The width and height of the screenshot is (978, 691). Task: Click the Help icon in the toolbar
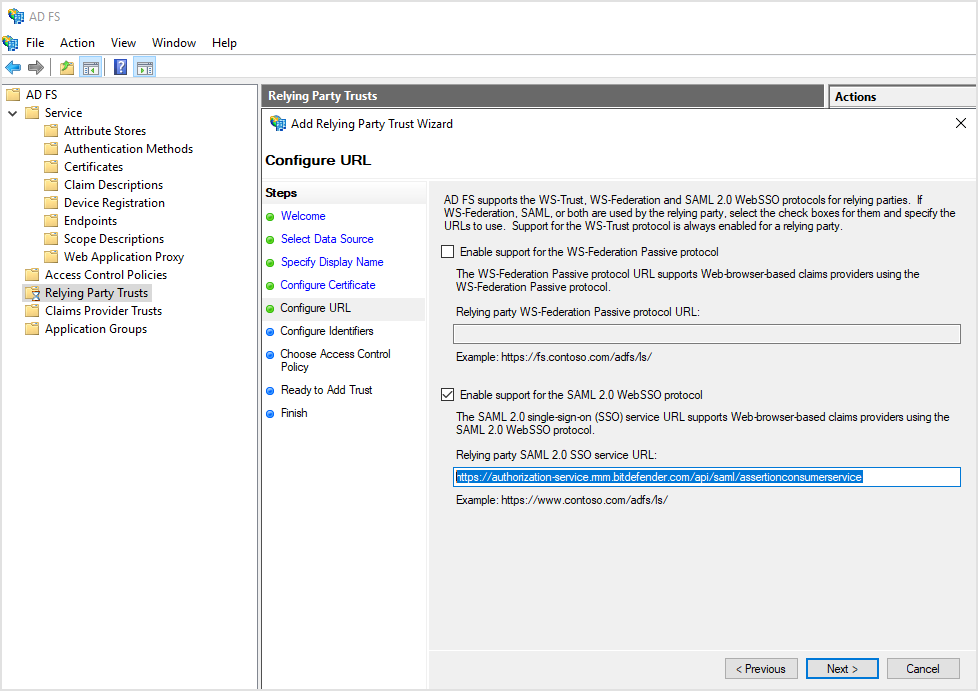[x=119, y=67]
